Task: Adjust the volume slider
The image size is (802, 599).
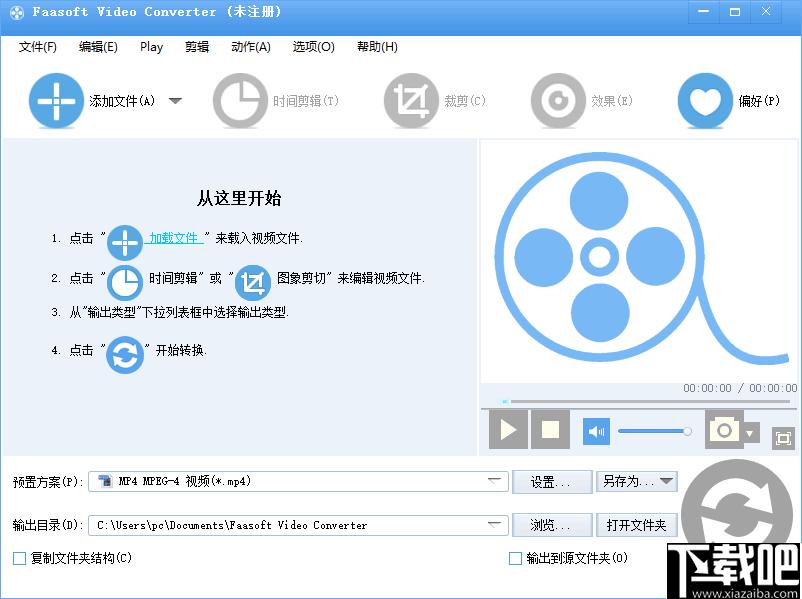Action: coord(655,431)
